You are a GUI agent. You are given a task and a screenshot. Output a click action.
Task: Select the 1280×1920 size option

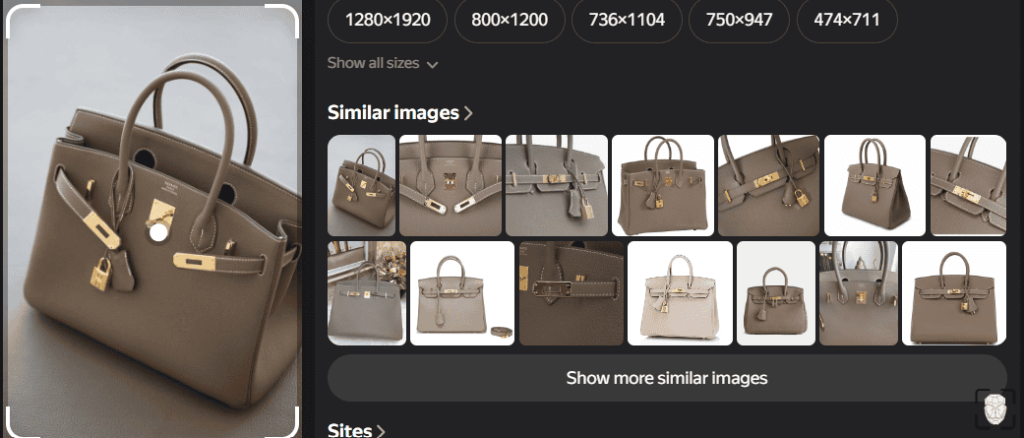(x=387, y=20)
